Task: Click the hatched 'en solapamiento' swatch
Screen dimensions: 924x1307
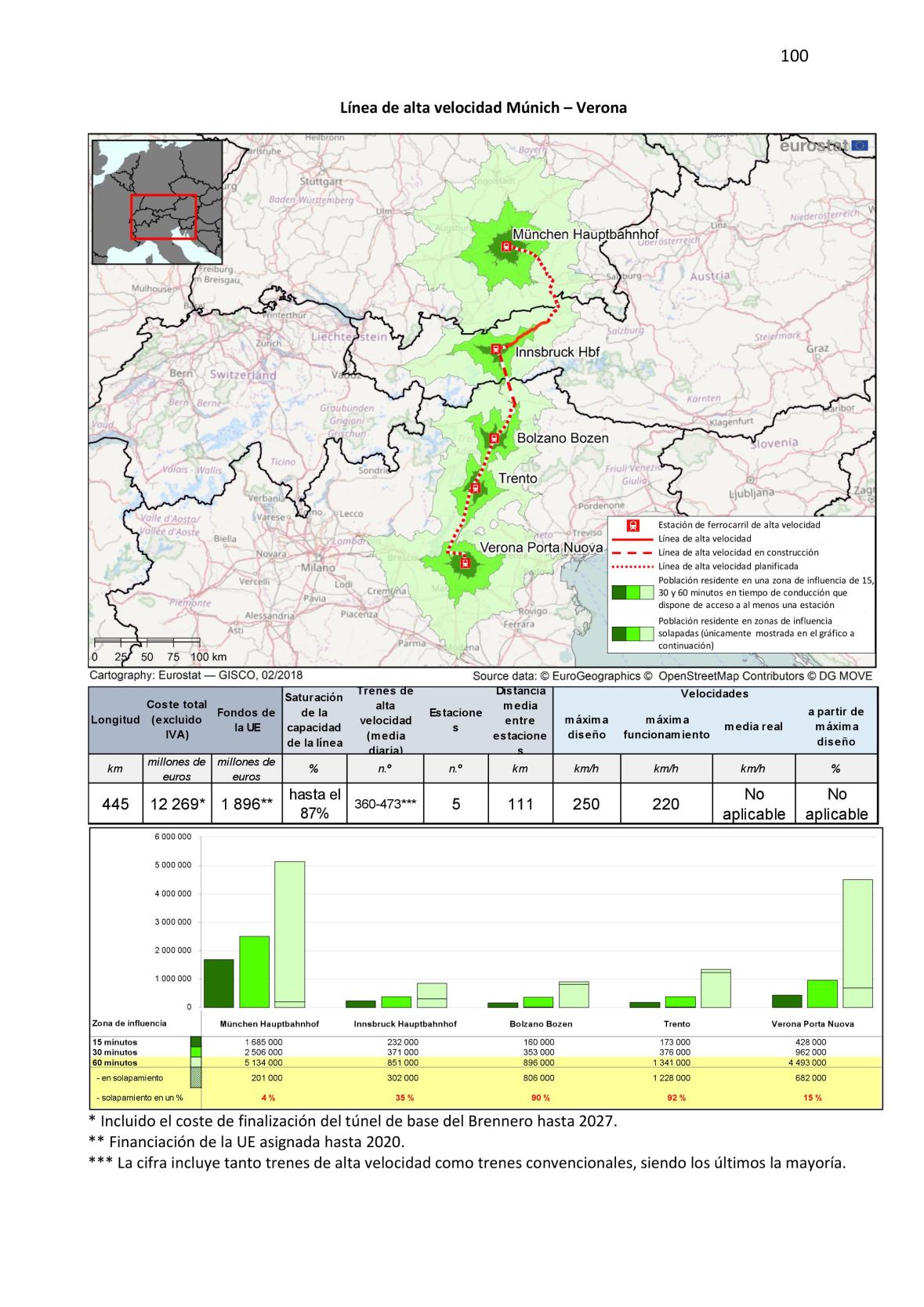Action: click(x=196, y=1078)
